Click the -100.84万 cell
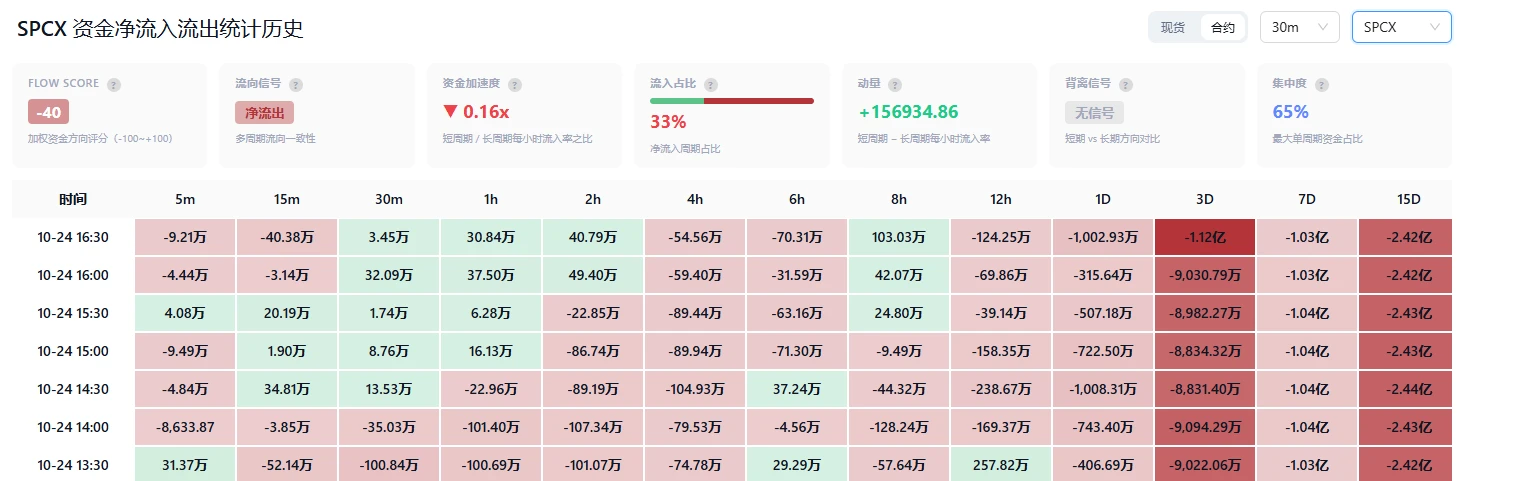Screen dimensions: 1515x481 389,465
